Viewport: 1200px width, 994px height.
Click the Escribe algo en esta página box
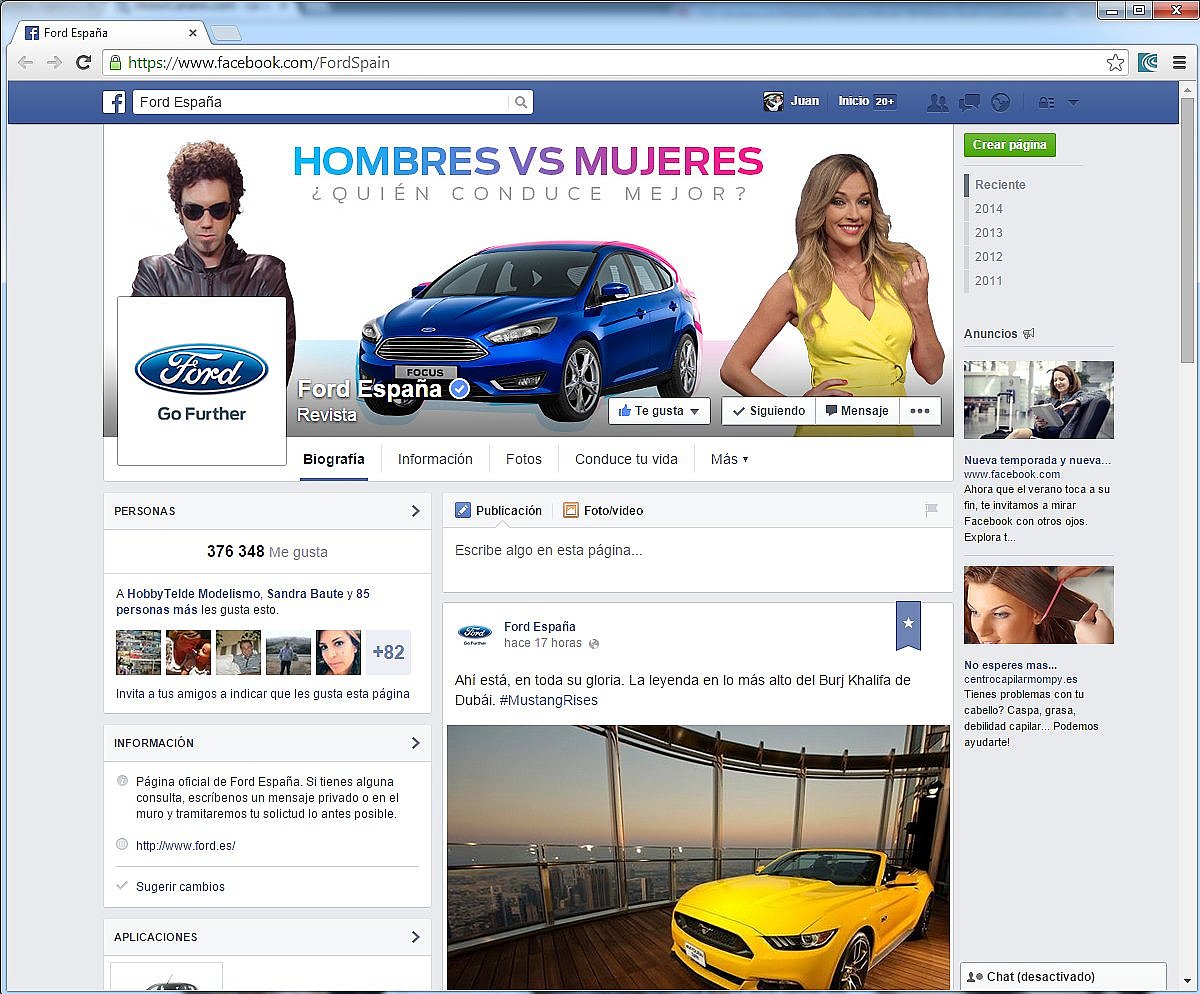pyautogui.click(x=697, y=559)
